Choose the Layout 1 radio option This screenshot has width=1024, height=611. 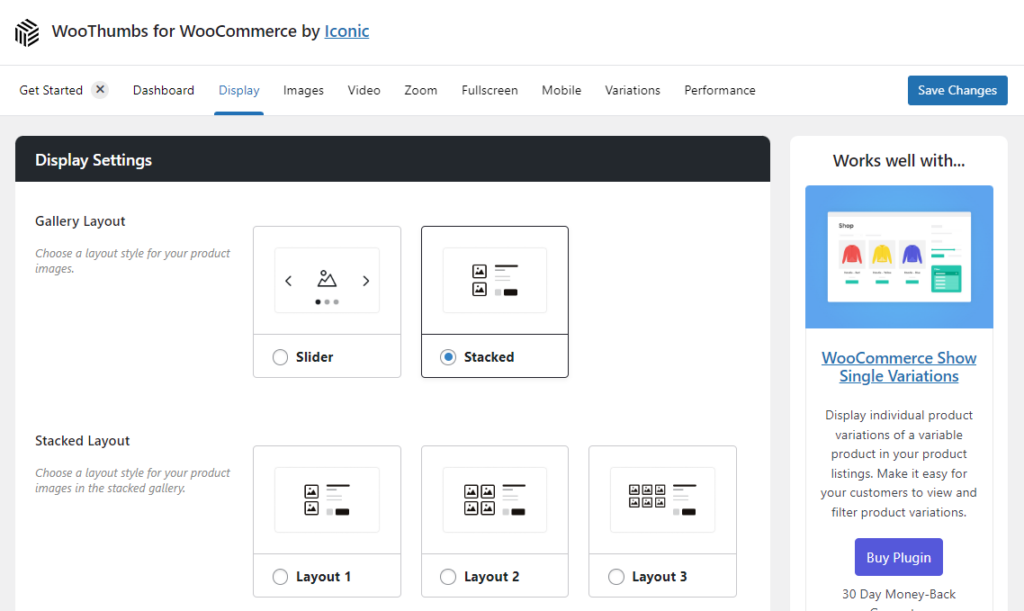(281, 577)
